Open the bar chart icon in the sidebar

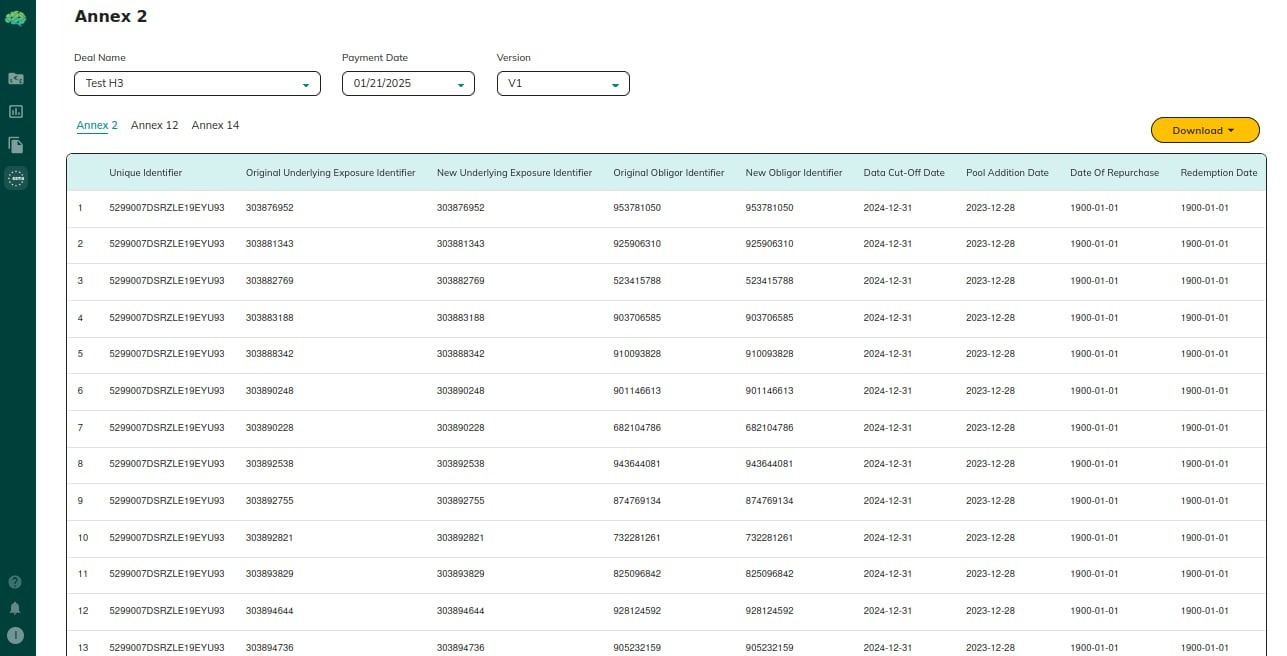point(16,112)
